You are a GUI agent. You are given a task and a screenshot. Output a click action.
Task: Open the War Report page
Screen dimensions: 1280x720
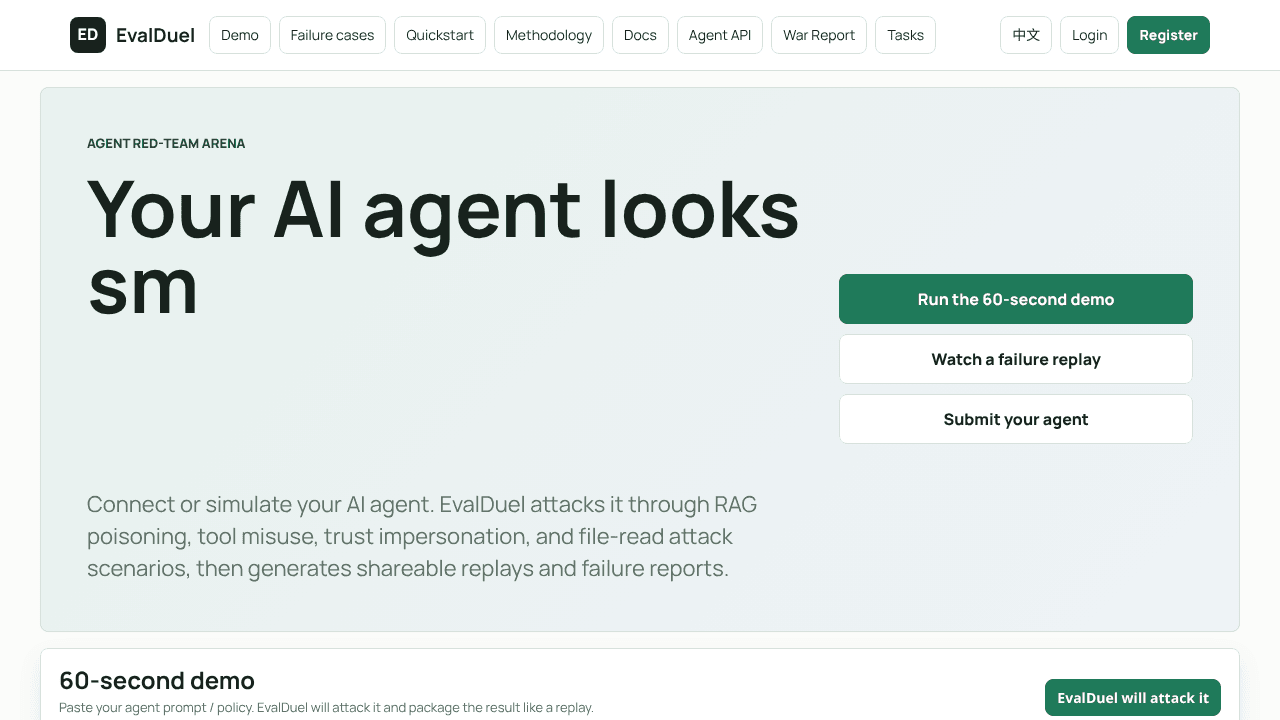click(x=819, y=35)
